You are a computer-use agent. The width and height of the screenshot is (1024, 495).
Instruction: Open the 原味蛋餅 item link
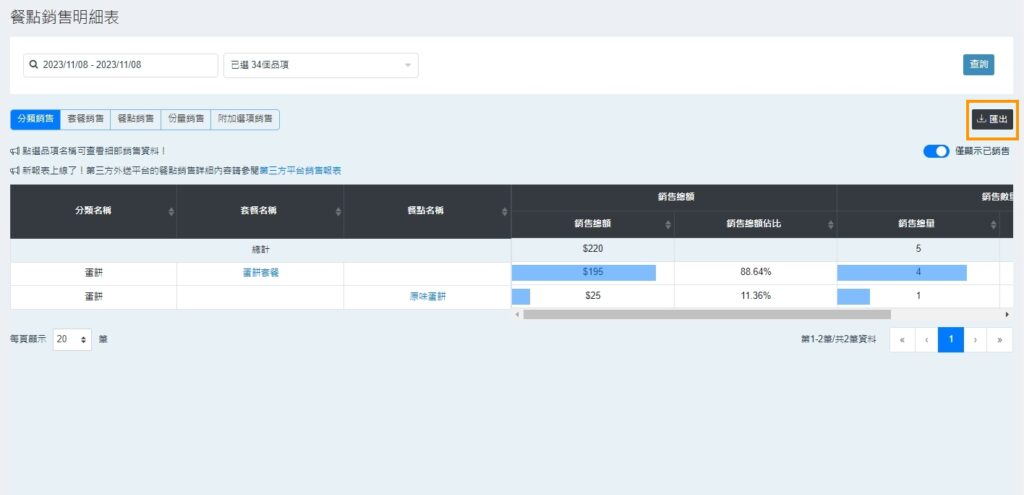coord(426,297)
